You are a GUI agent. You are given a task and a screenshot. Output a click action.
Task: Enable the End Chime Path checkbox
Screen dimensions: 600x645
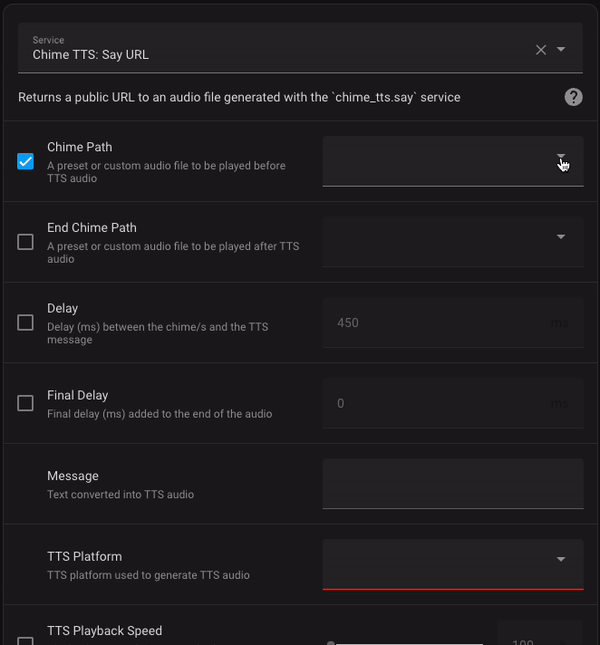pos(25,242)
